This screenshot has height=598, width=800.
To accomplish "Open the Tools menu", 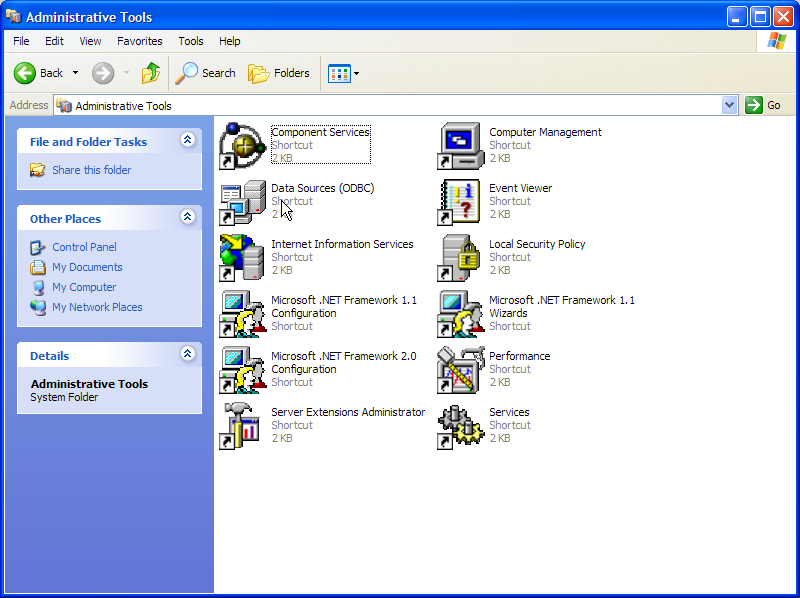I will click(x=191, y=41).
